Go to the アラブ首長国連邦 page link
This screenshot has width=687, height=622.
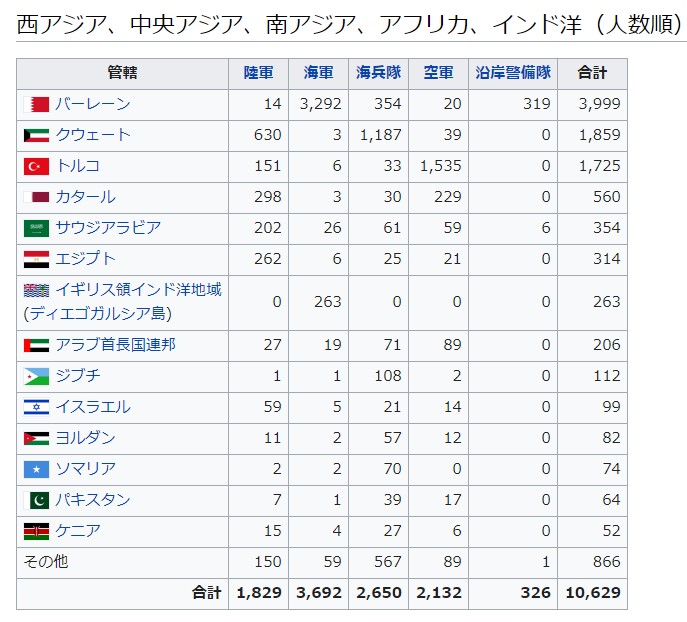(115, 346)
